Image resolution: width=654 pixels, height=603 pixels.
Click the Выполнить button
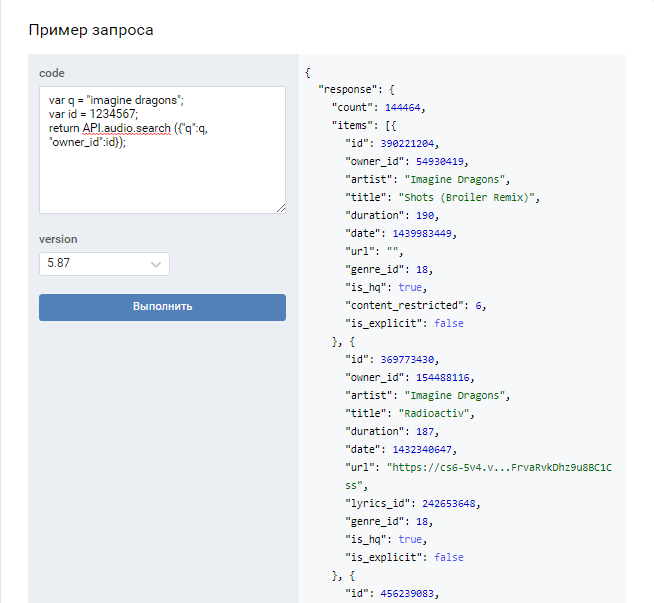[x=162, y=306]
